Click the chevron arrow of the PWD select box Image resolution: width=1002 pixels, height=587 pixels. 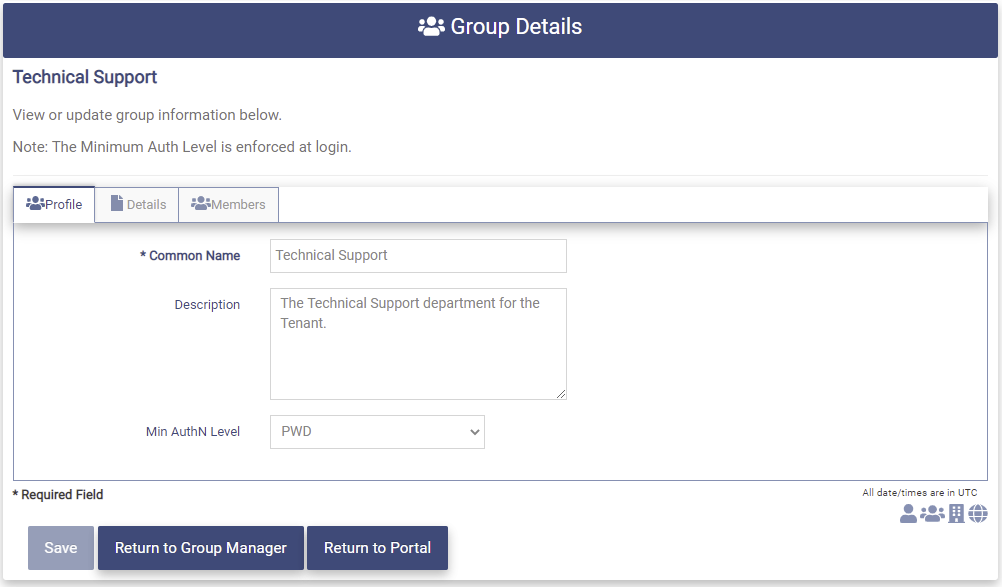pyautogui.click(x=474, y=432)
